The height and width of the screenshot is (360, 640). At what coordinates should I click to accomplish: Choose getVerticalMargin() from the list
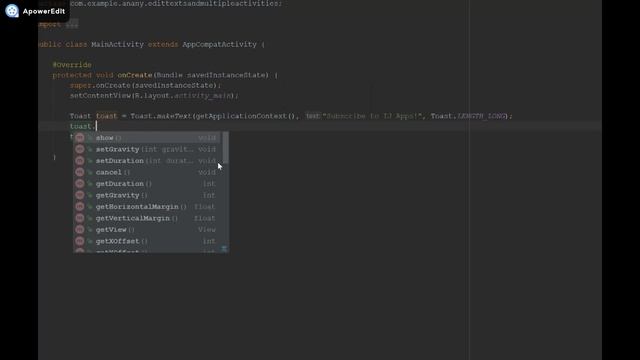[x=147, y=218]
